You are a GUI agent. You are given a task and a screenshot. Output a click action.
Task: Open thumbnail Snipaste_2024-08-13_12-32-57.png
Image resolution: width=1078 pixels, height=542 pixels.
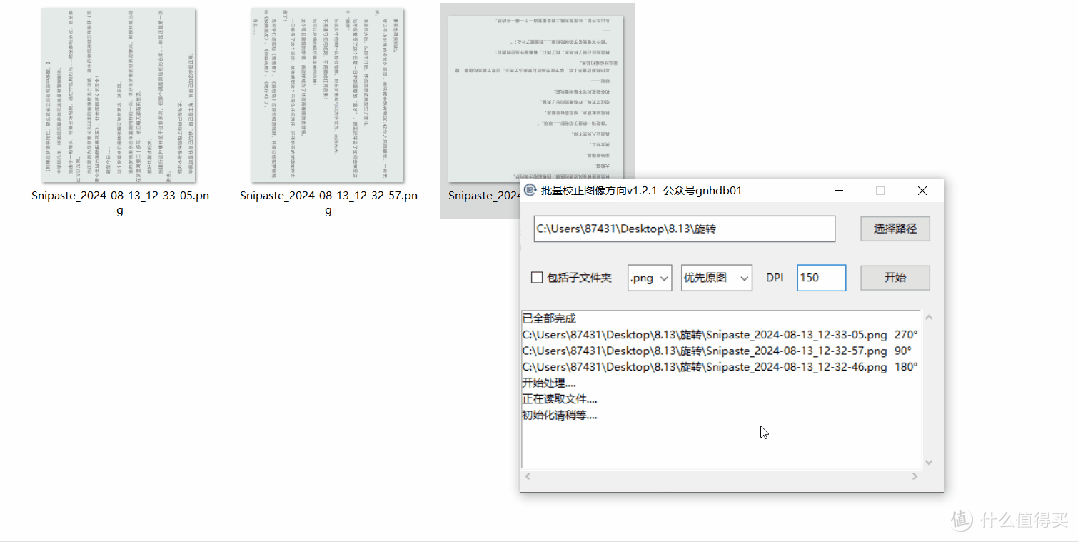coord(328,96)
